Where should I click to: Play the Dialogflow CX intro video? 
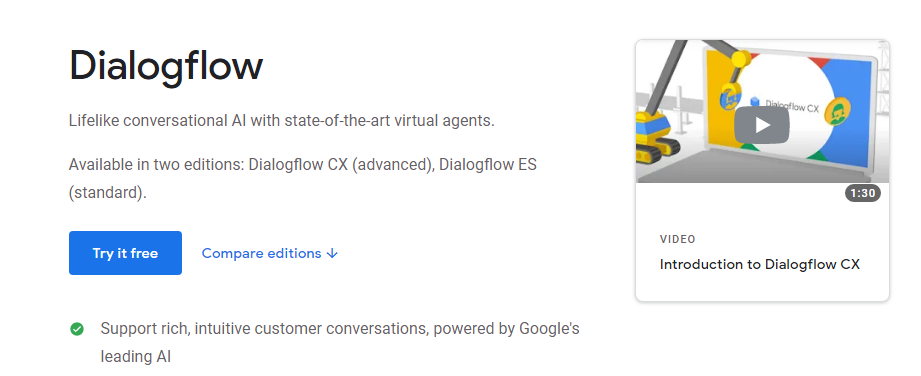click(x=762, y=125)
